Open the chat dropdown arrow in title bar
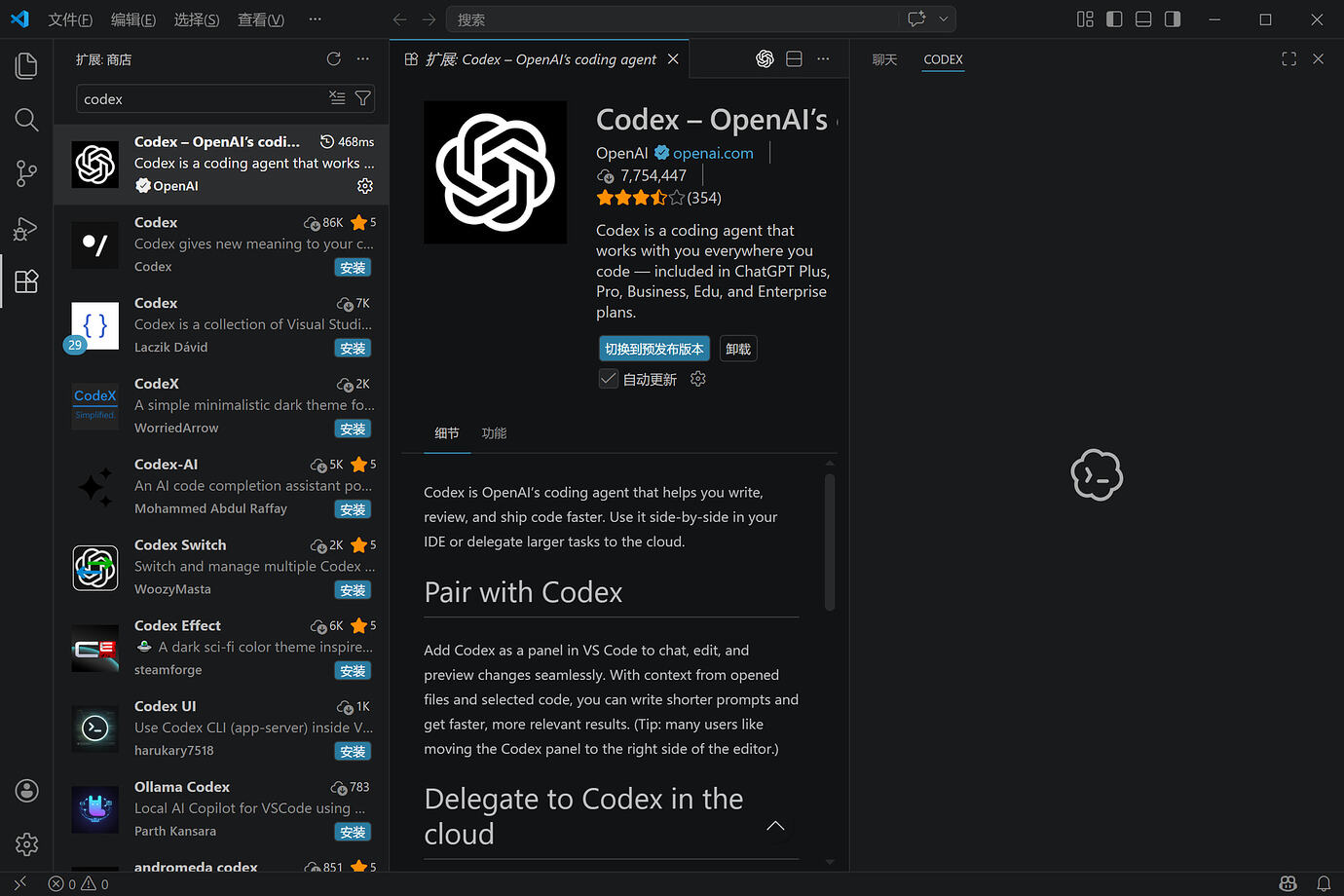The image size is (1344, 896). (x=943, y=19)
